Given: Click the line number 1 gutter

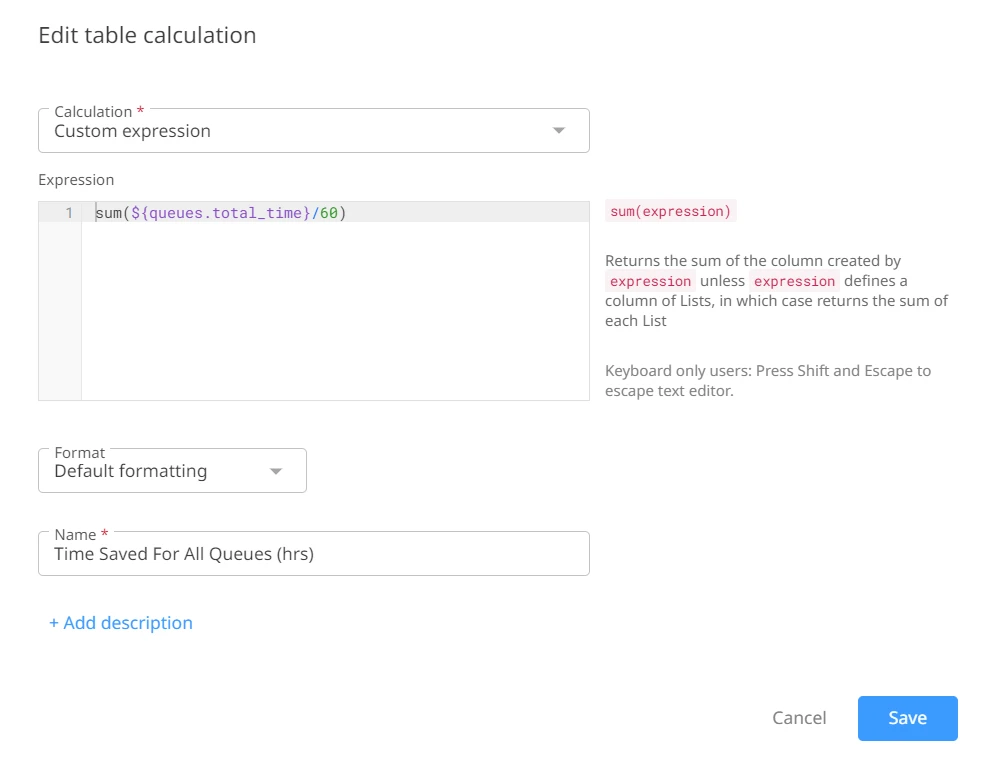Looking at the screenshot, I should click(x=69, y=213).
